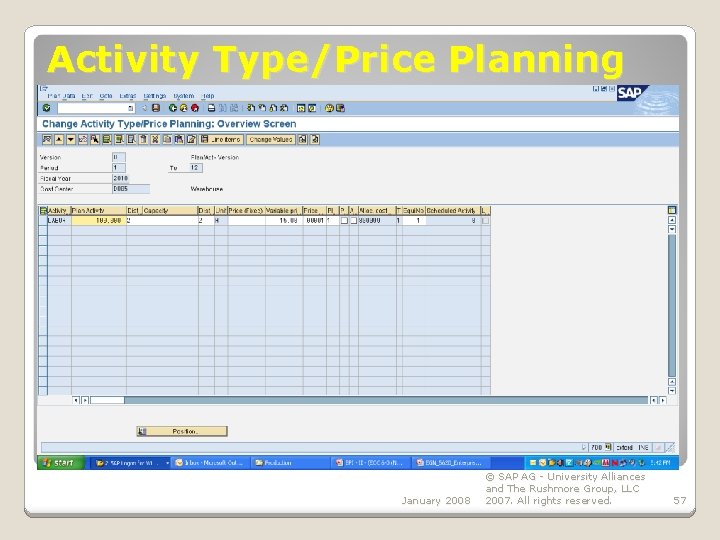The height and width of the screenshot is (540, 720).
Task: Open the Production folder taskbar item
Action: point(292,463)
